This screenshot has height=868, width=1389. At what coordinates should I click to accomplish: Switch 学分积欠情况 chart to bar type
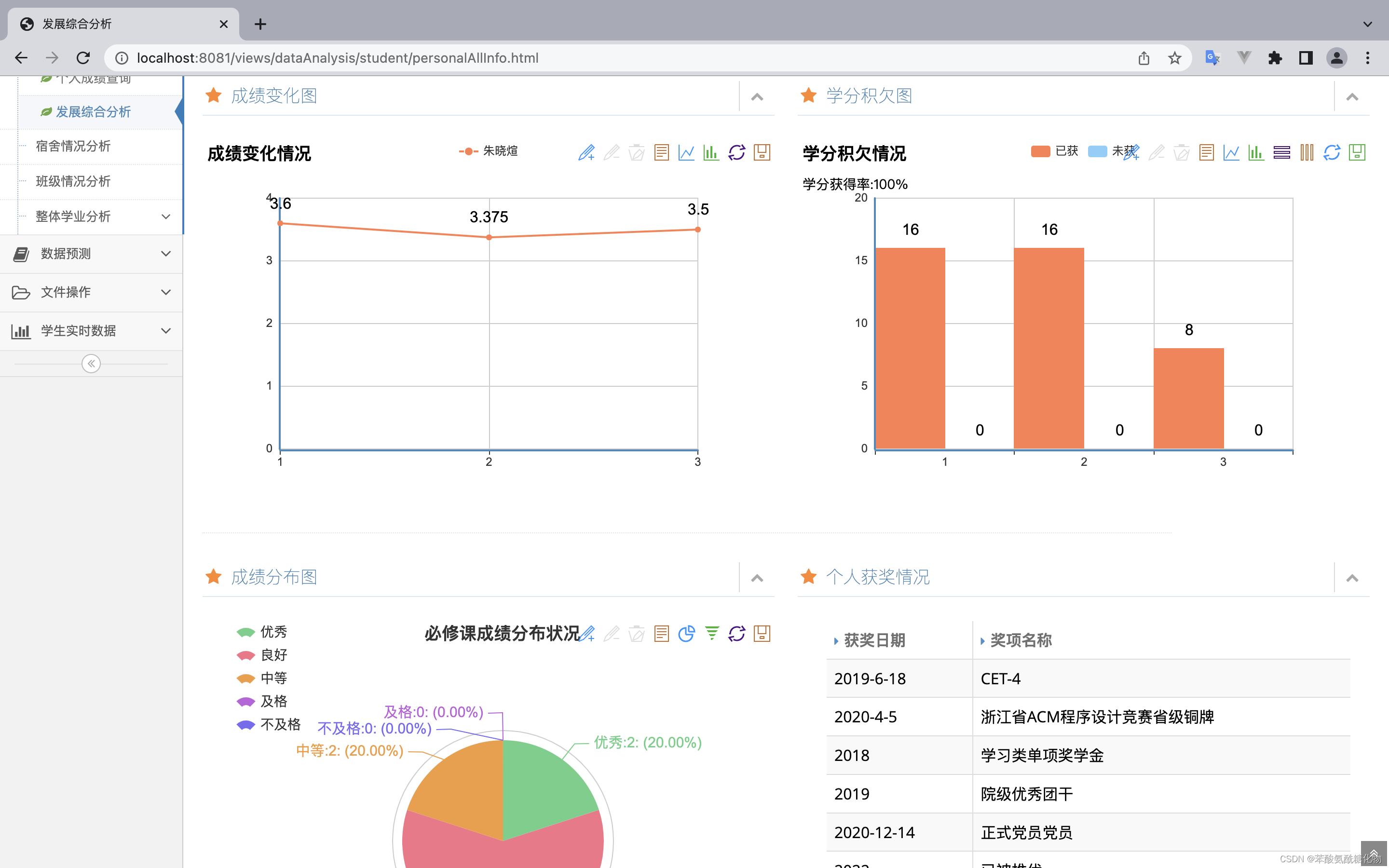[1256, 153]
